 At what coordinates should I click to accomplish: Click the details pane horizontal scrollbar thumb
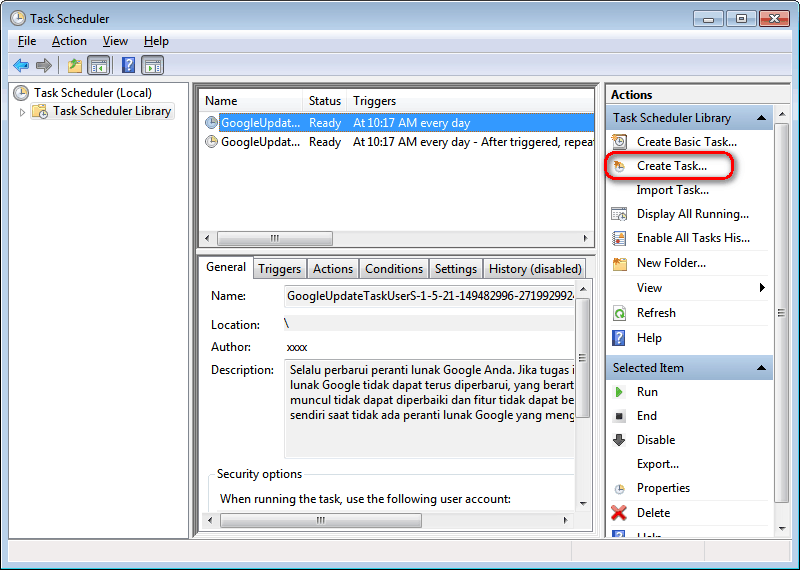321,521
